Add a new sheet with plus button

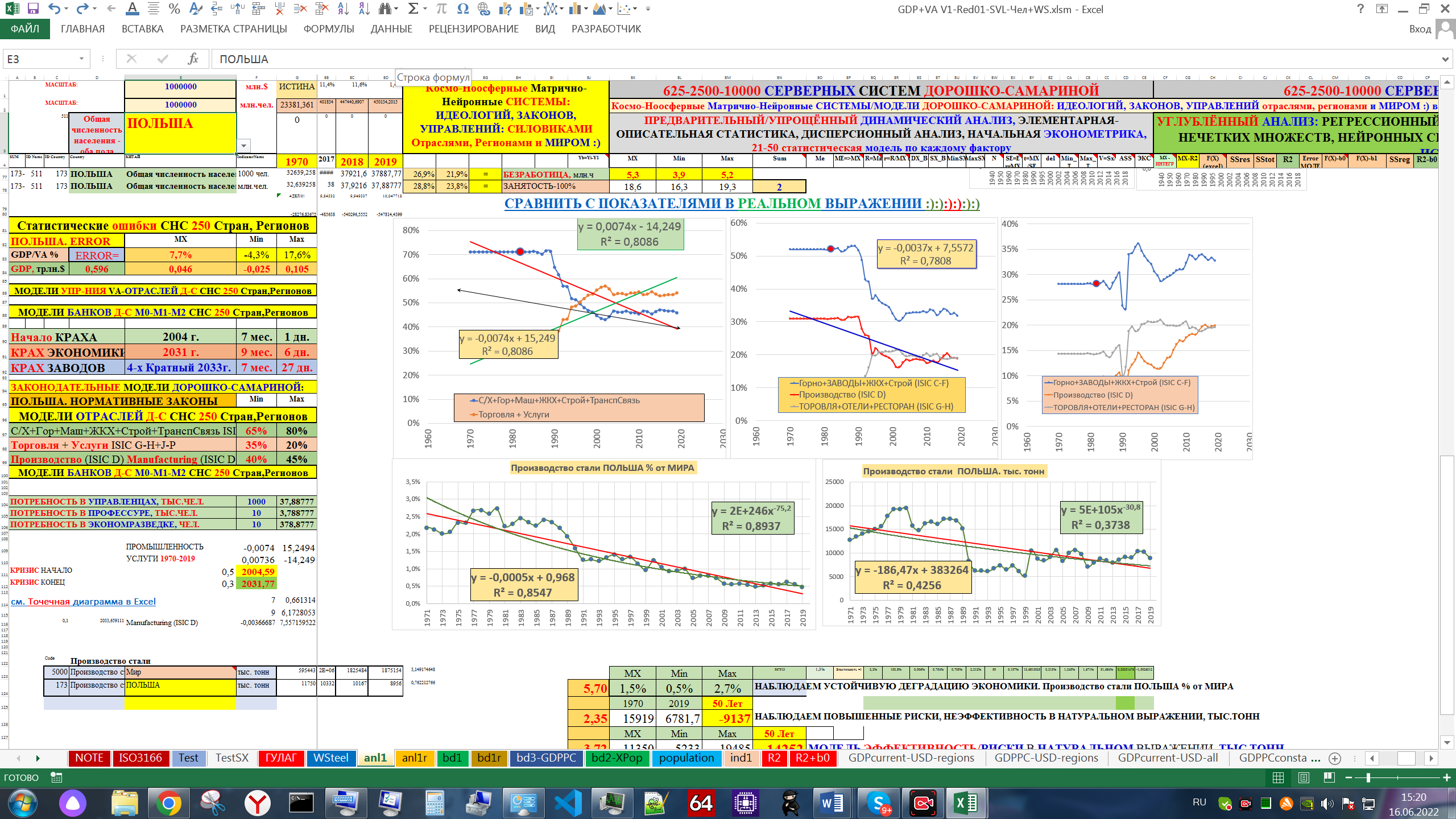point(1335,758)
